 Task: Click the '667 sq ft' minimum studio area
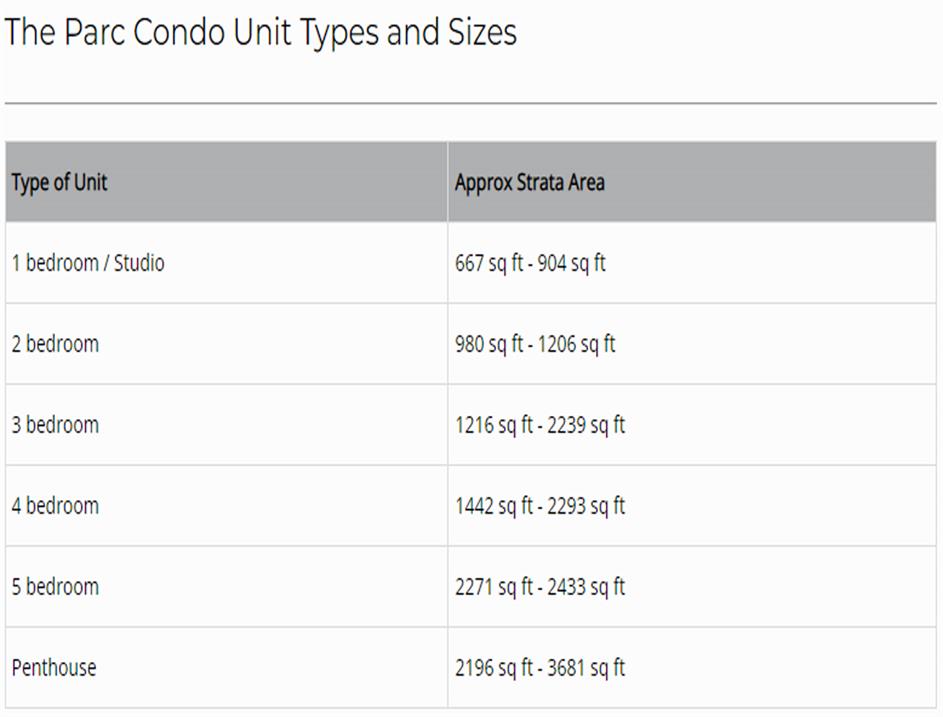click(x=488, y=264)
